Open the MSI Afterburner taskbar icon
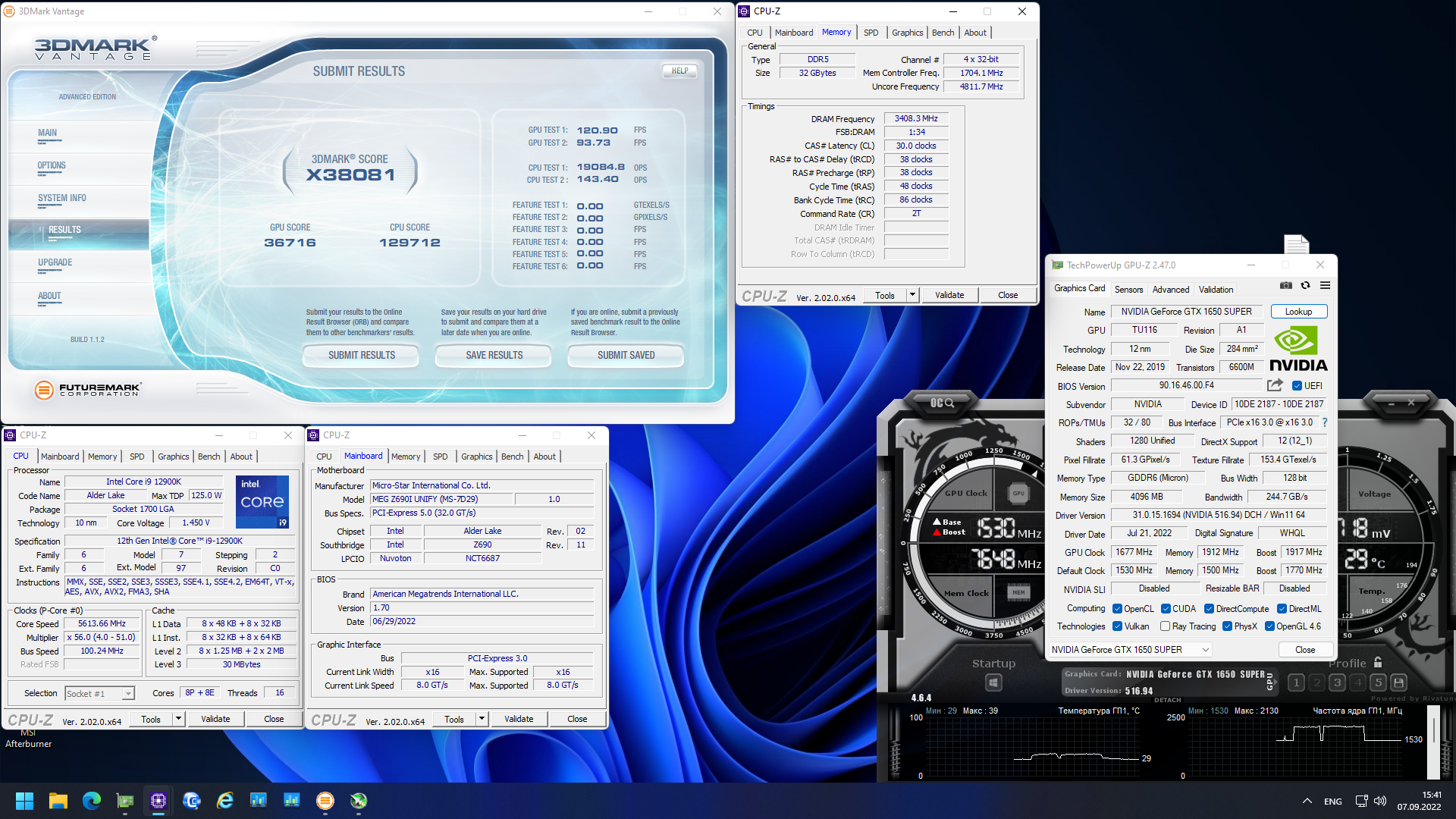Image resolution: width=1456 pixels, height=819 pixels. [x=359, y=801]
